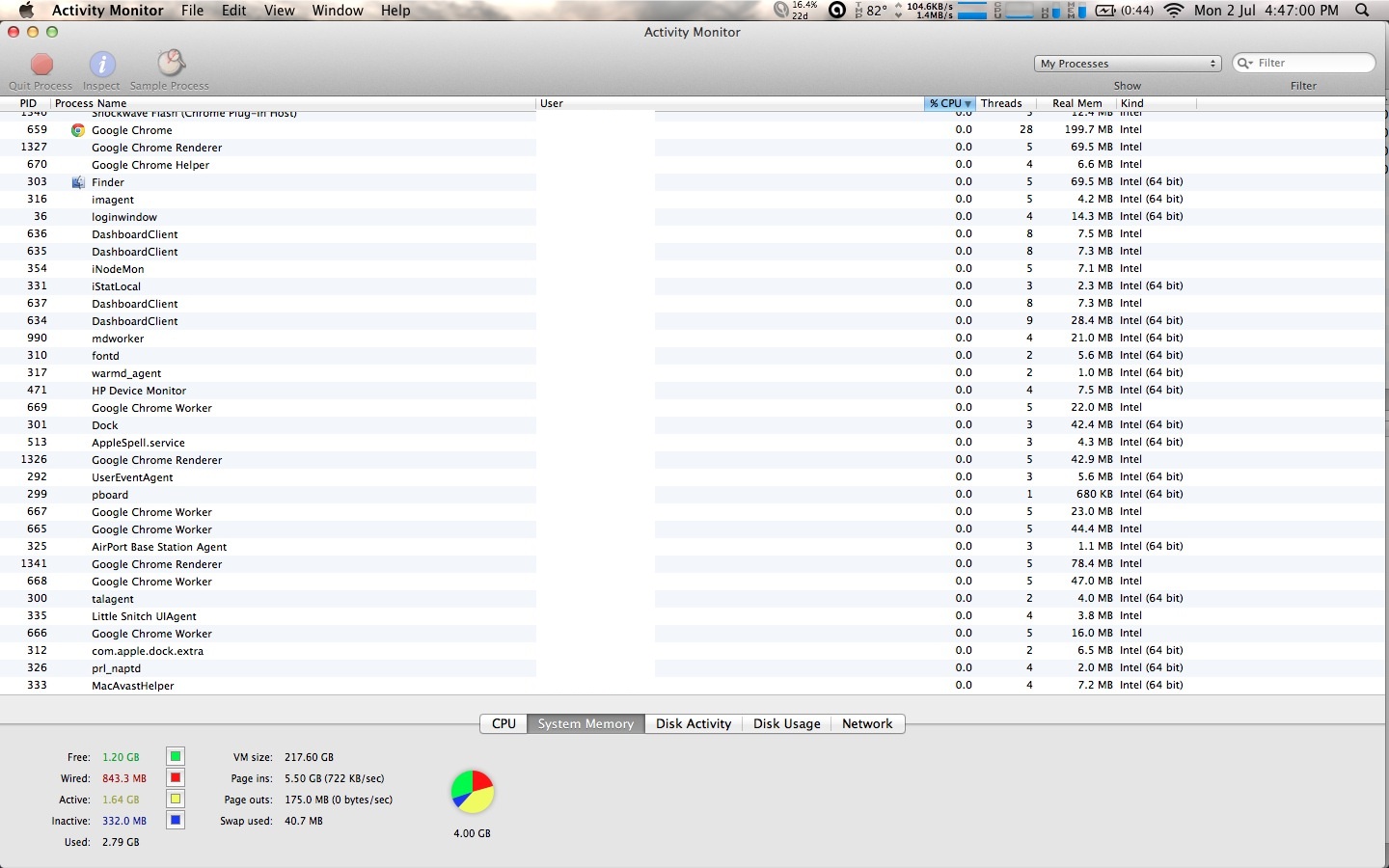Click into the Filter search field
1389x868 pixels.
pos(1304,63)
